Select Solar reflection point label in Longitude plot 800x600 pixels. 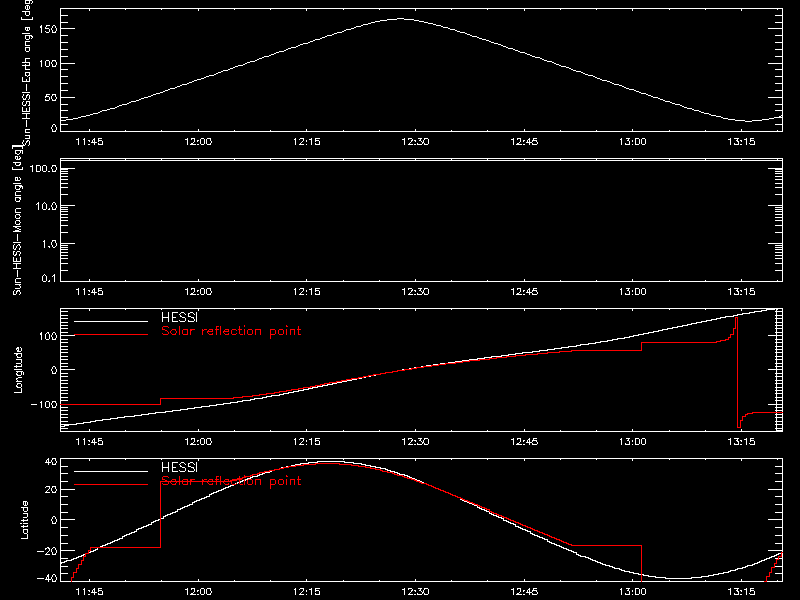click(231, 331)
